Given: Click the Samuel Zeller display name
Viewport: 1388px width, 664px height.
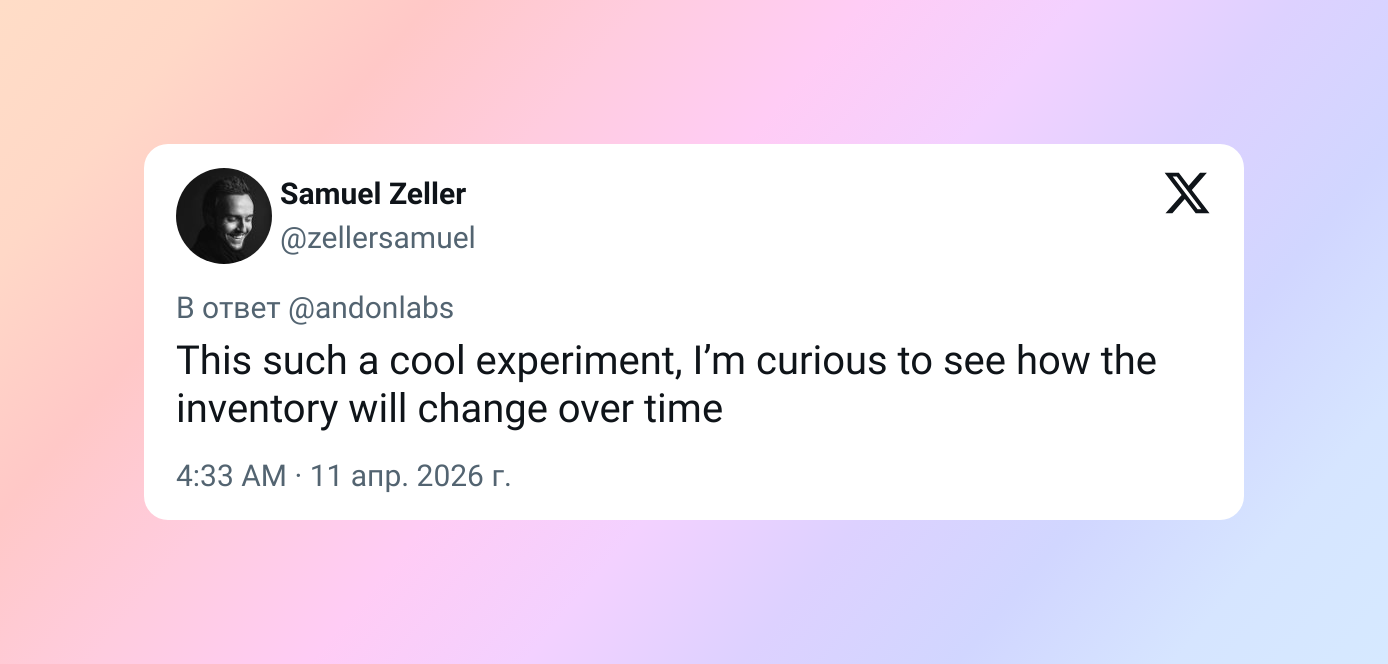Looking at the screenshot, I should pyautogui.click(x=373, y=194).
